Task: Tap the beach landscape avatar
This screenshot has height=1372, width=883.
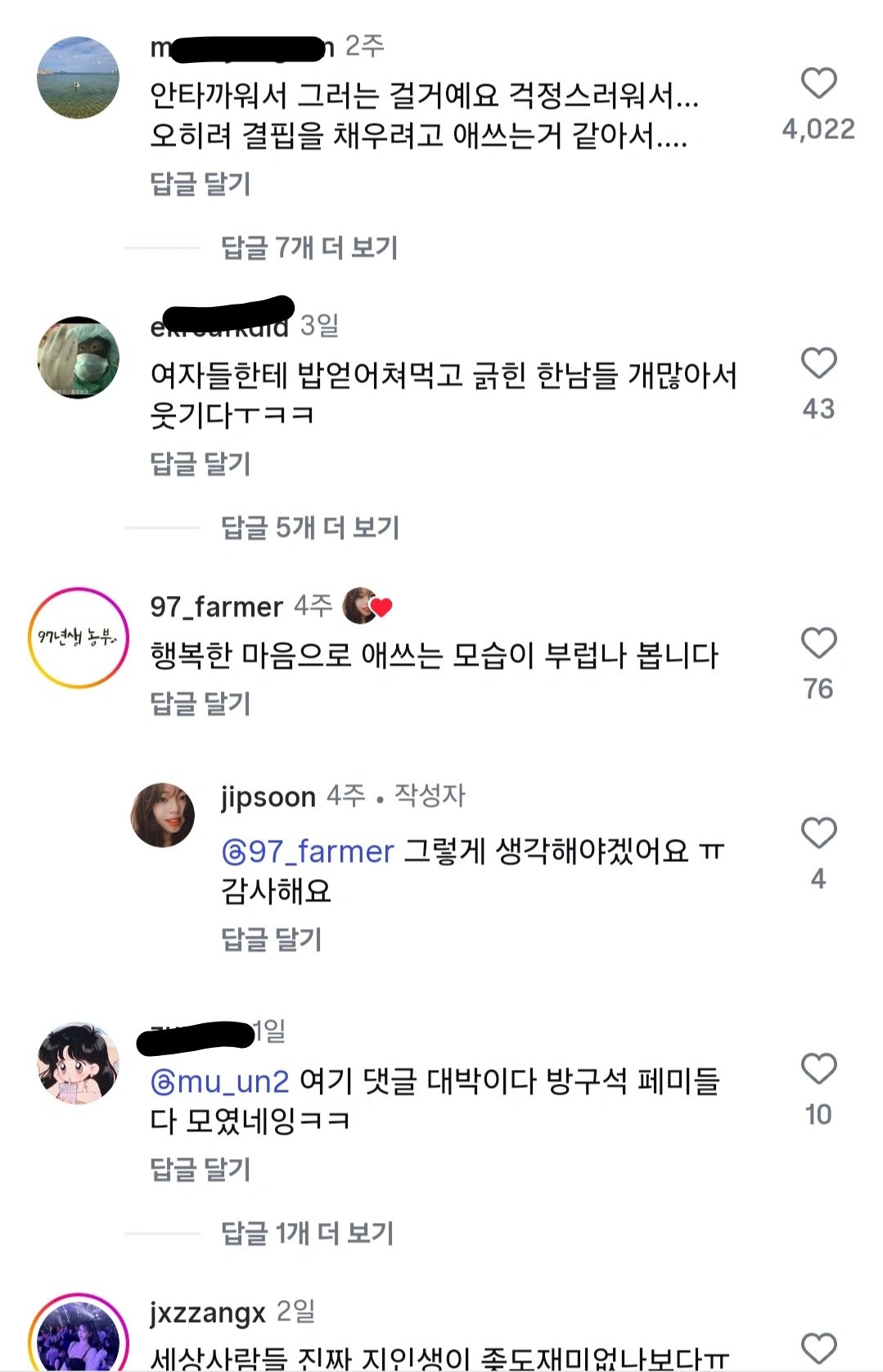Action: pos(79,77)
